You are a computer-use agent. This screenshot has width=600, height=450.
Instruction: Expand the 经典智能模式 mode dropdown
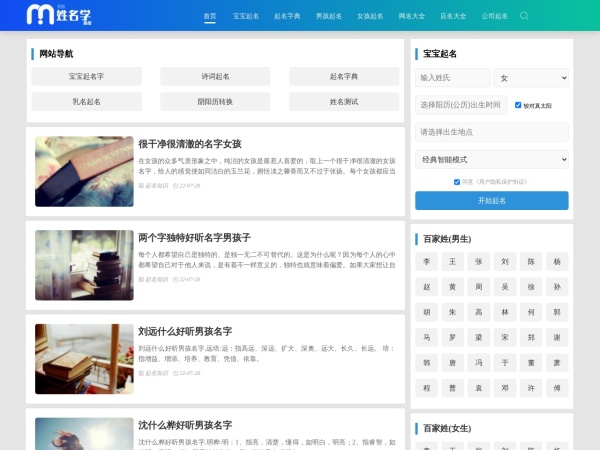492,160
